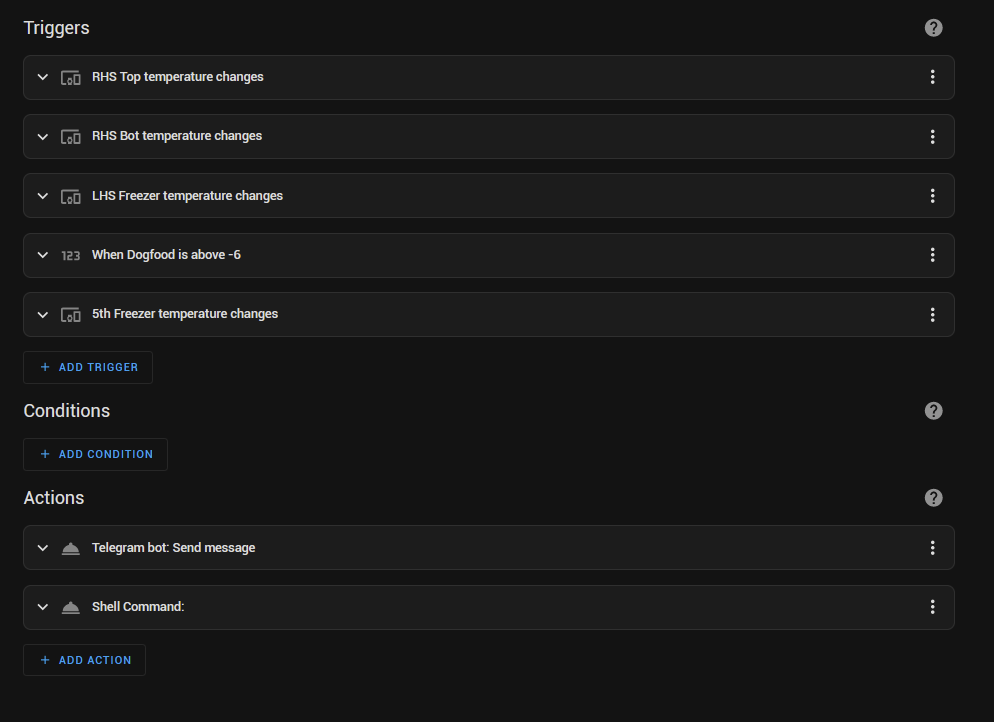Open the Triggers help icon

click(933, 28)
